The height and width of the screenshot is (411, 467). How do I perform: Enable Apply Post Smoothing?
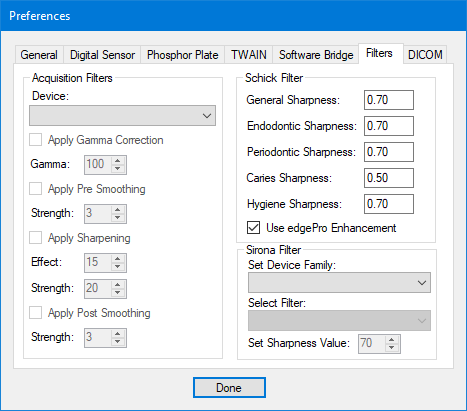tap(36, 313)
